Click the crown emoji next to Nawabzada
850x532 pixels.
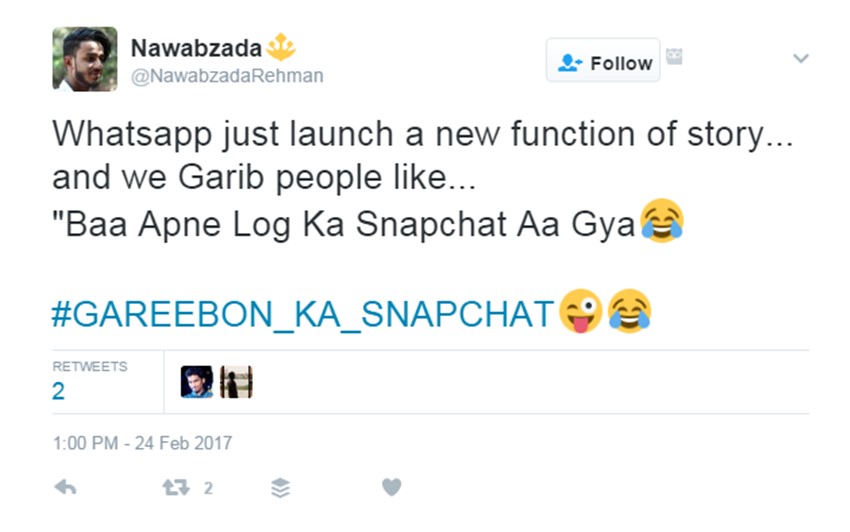pos(281,47)
